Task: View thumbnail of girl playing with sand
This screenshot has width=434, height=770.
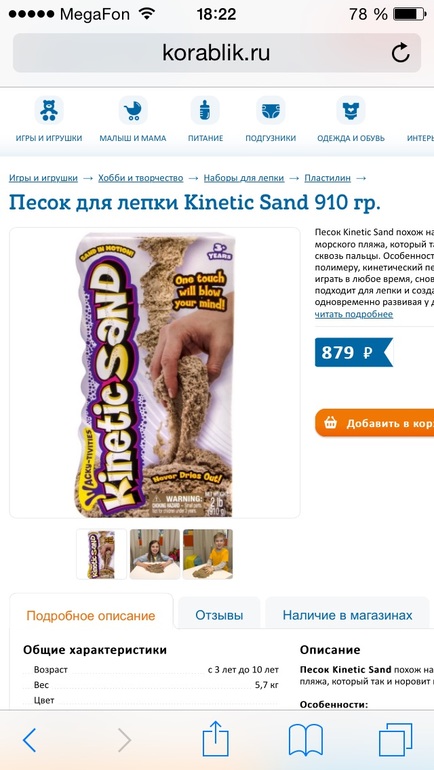Action: click(155, 554)
